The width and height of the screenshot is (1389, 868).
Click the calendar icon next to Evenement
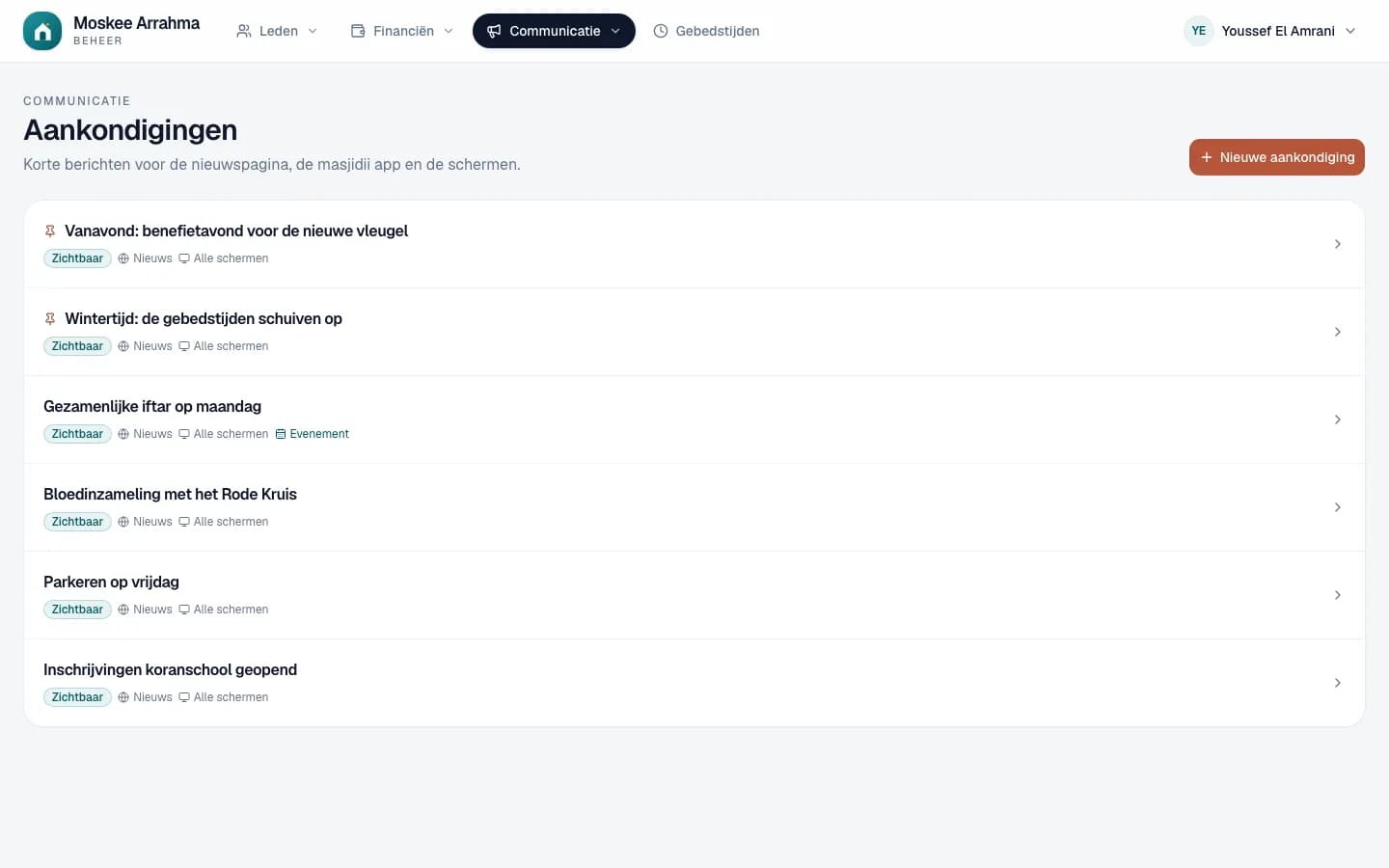coord(281,434)
